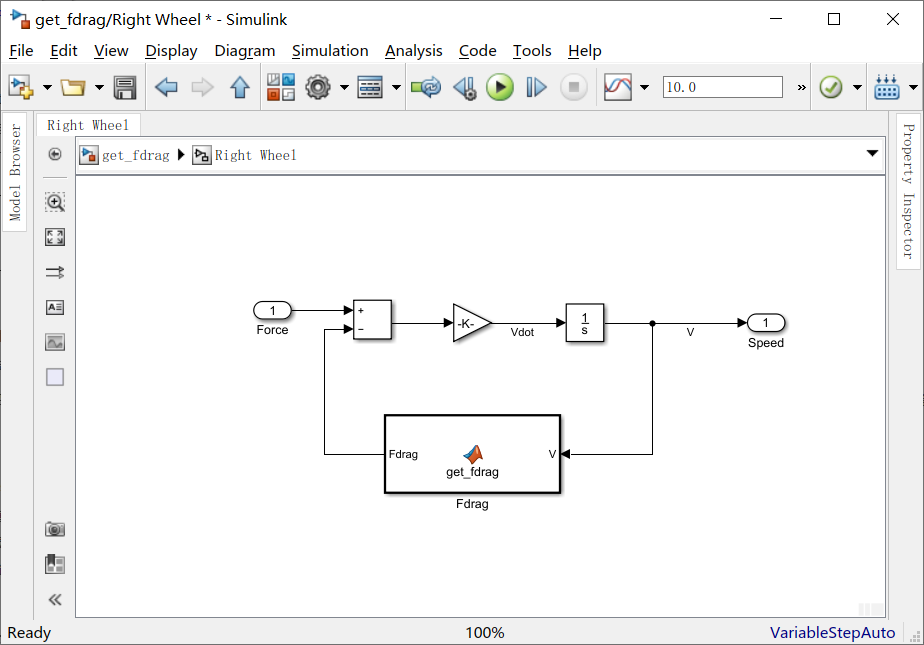Expand the Model Advisor dropdown arrow

click(x=857, y=88)
